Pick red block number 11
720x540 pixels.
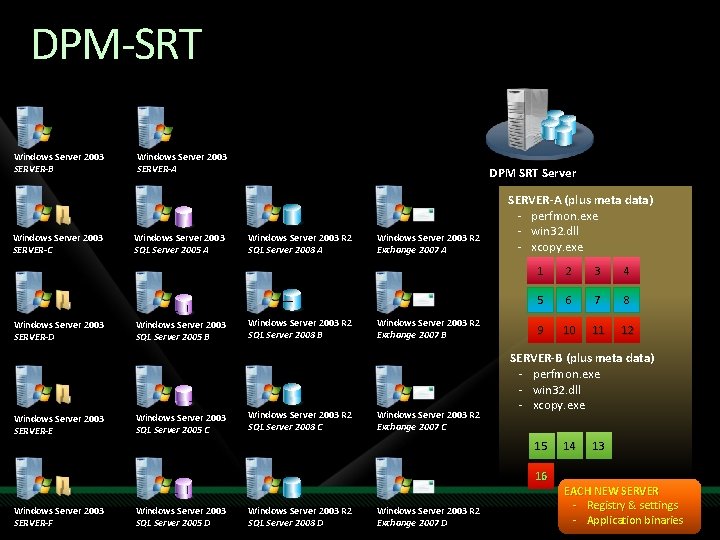[x=598, y=330]
